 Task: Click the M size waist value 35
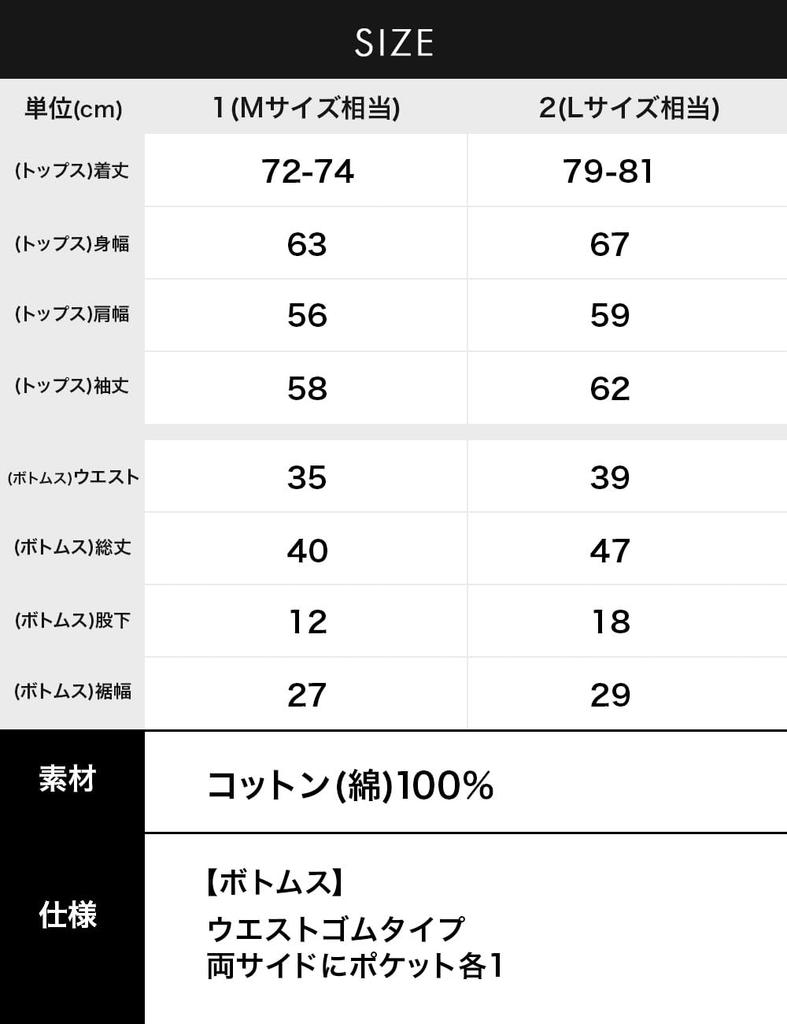point(307,478)
